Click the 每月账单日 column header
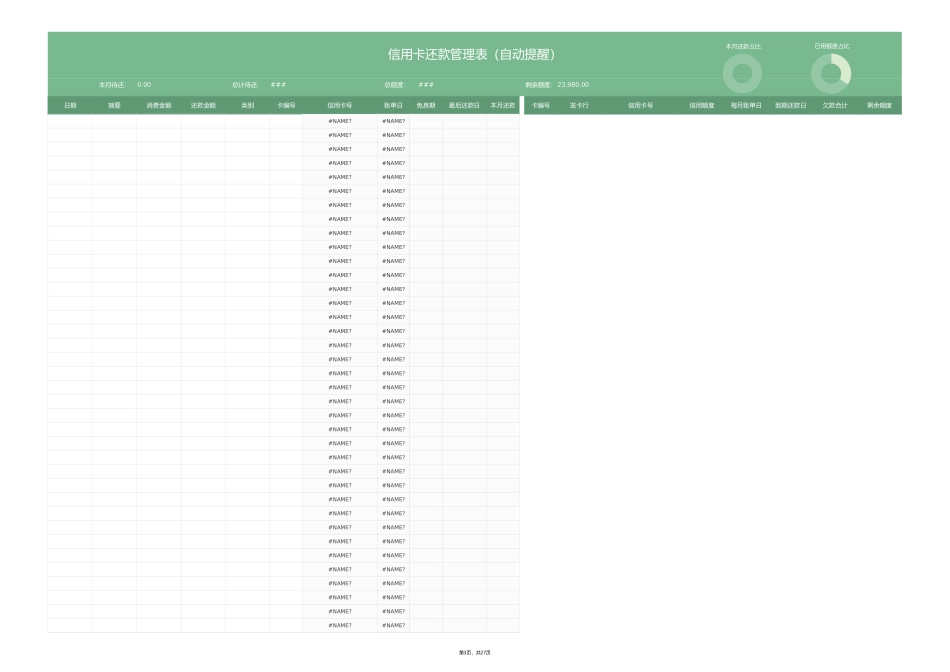 tap(746, 105)
